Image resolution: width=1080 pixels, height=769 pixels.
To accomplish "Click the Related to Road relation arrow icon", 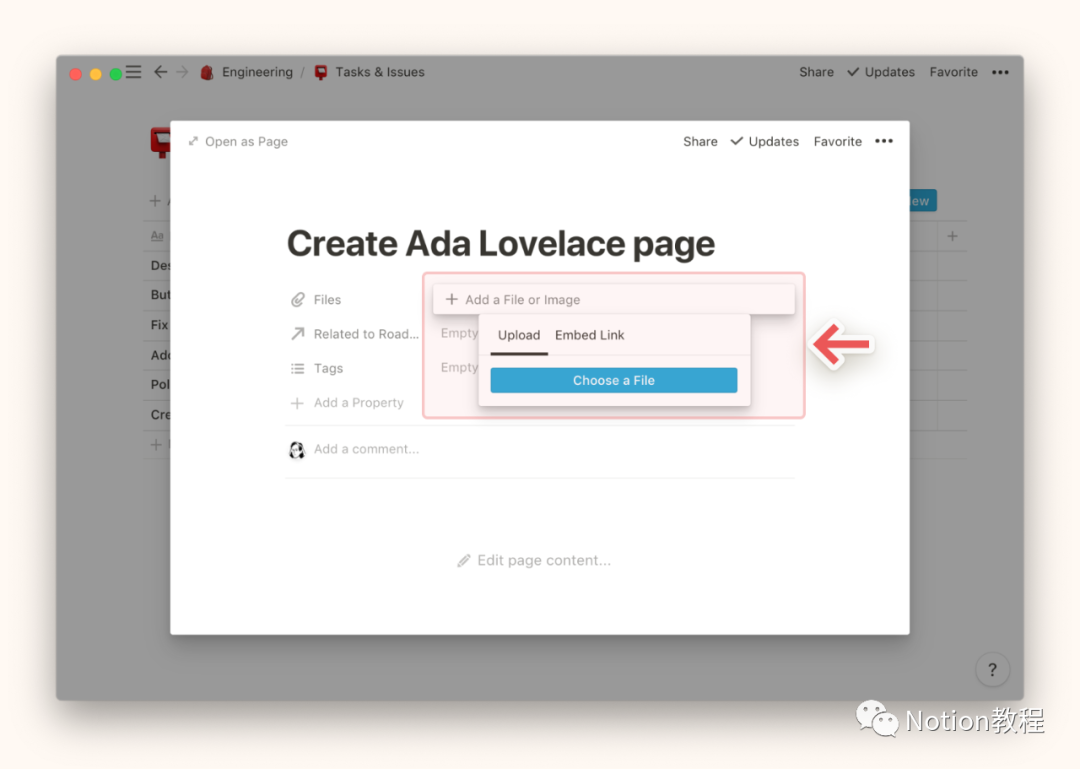I will click(297, 334).
